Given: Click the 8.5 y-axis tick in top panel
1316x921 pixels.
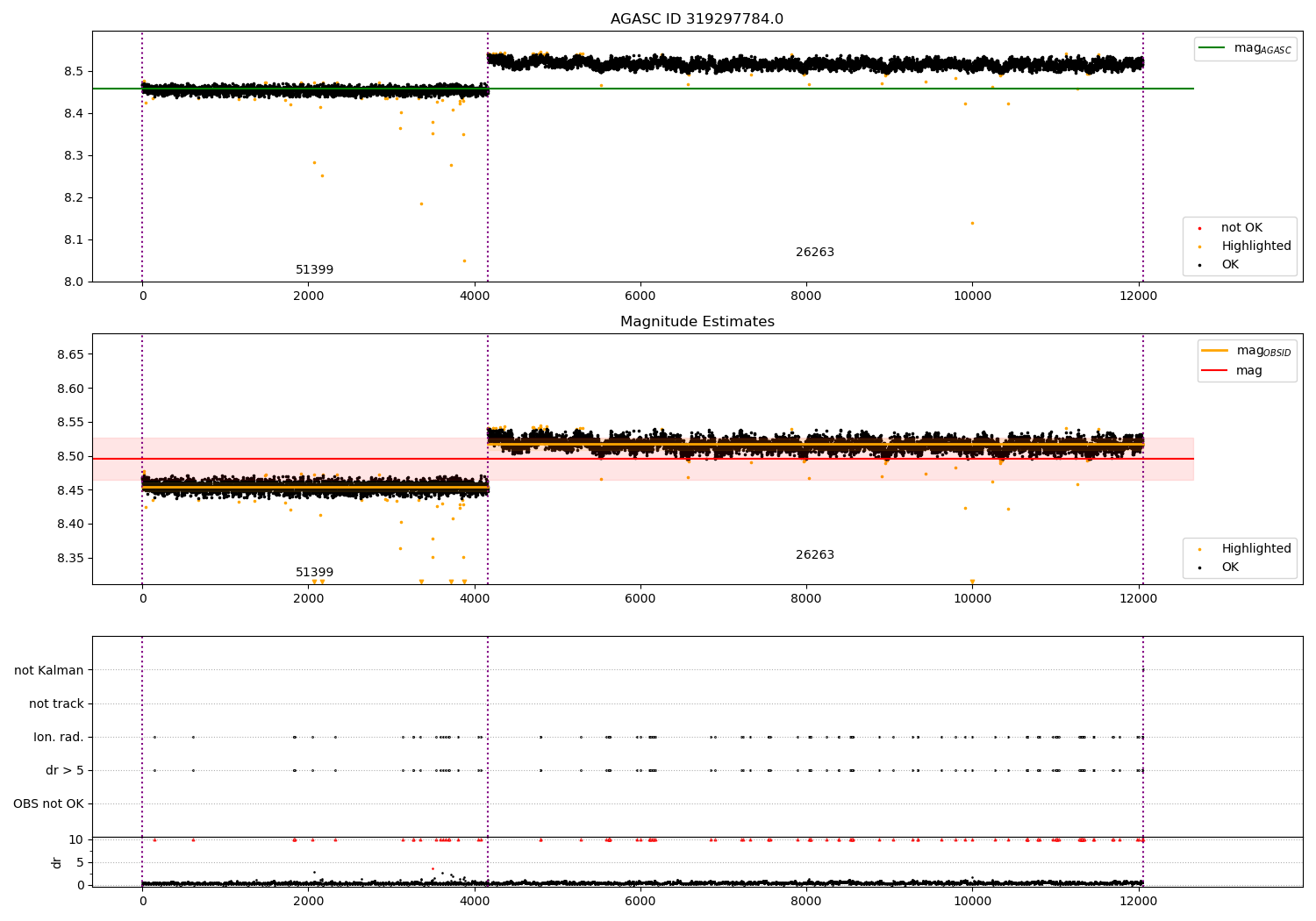Looking at the screenshot, I should click(x=73, y=71).
